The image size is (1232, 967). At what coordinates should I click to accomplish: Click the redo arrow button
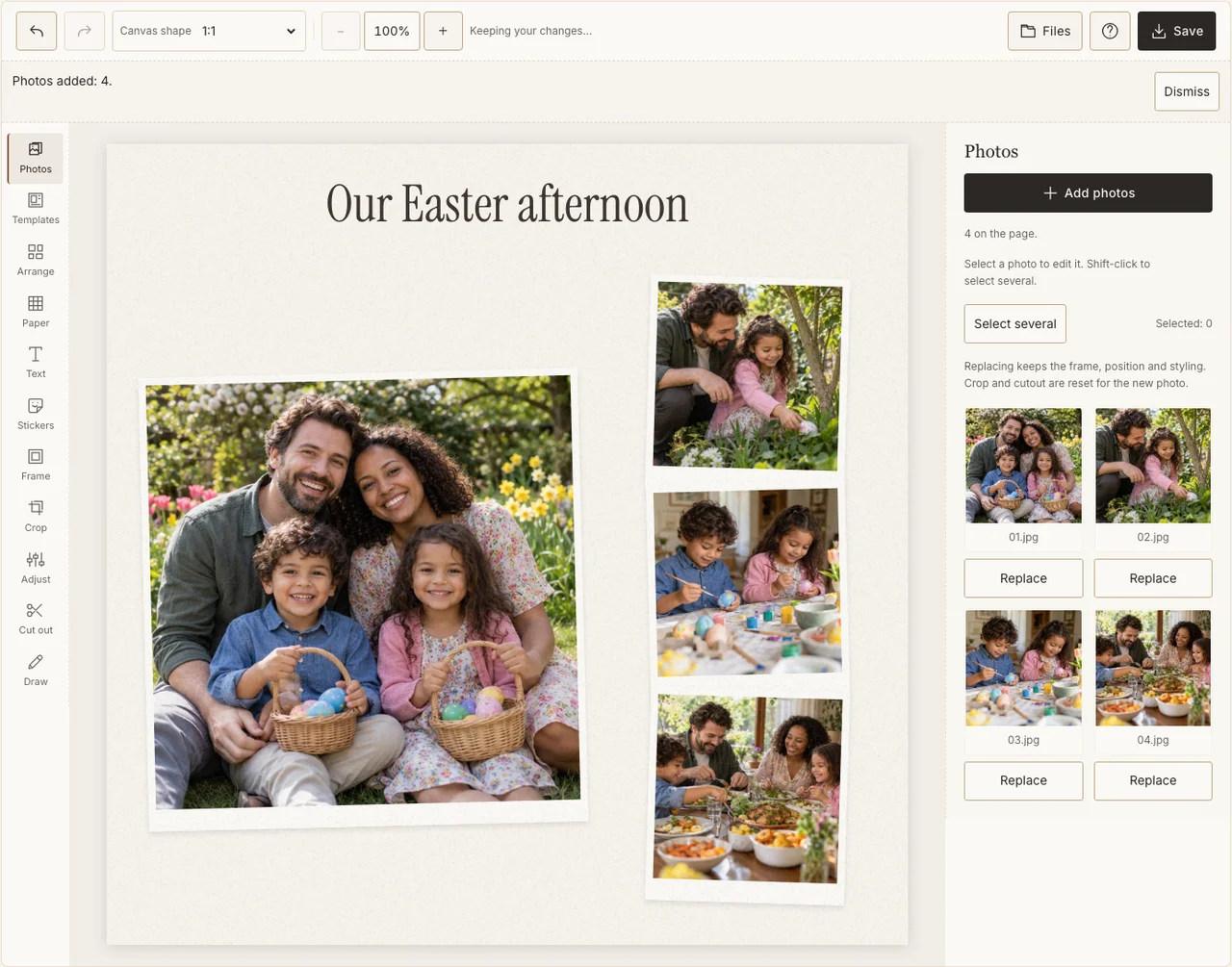(x=85, y=31)
